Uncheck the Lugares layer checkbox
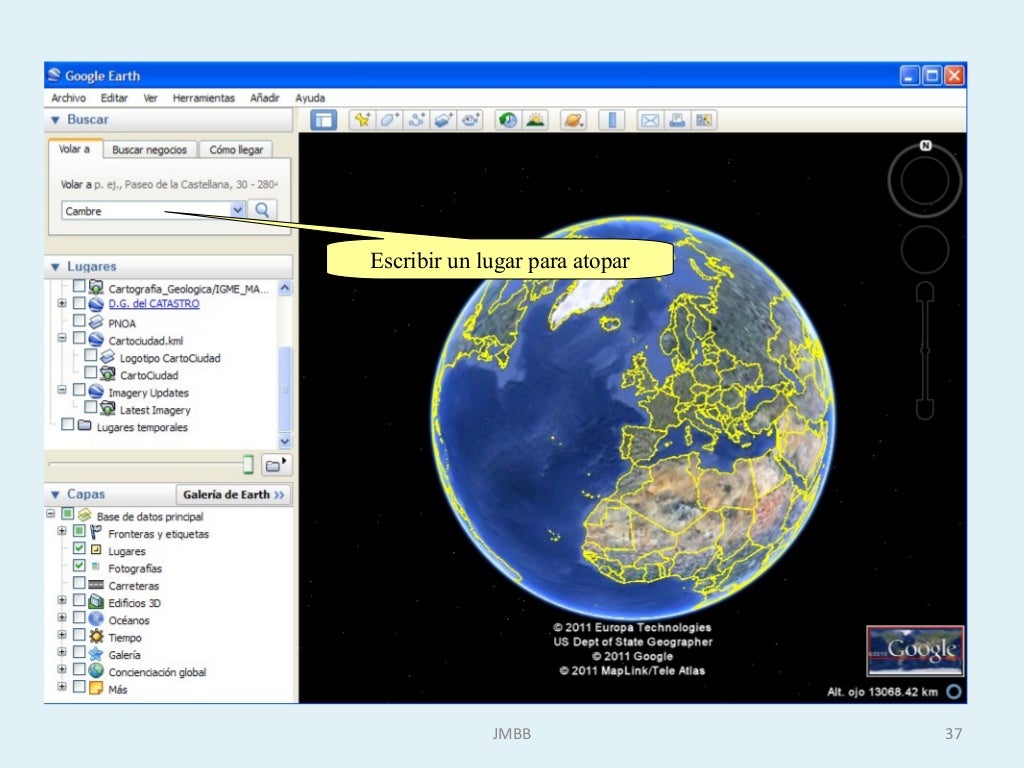This screenshot has height=768, width=1024. point(79,548)
